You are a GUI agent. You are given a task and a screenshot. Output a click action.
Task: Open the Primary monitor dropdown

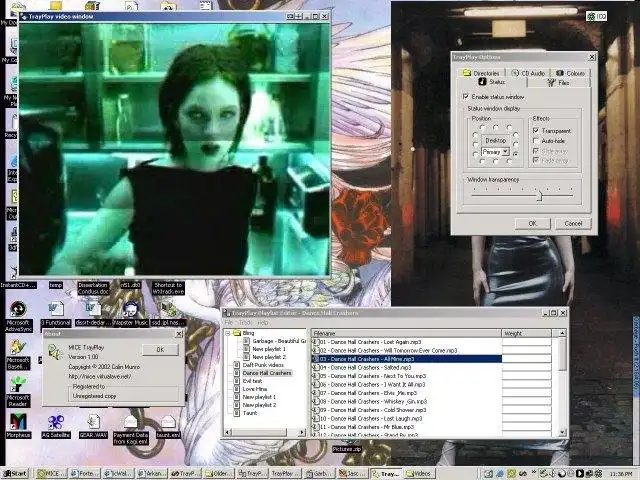tap(505, 151)
